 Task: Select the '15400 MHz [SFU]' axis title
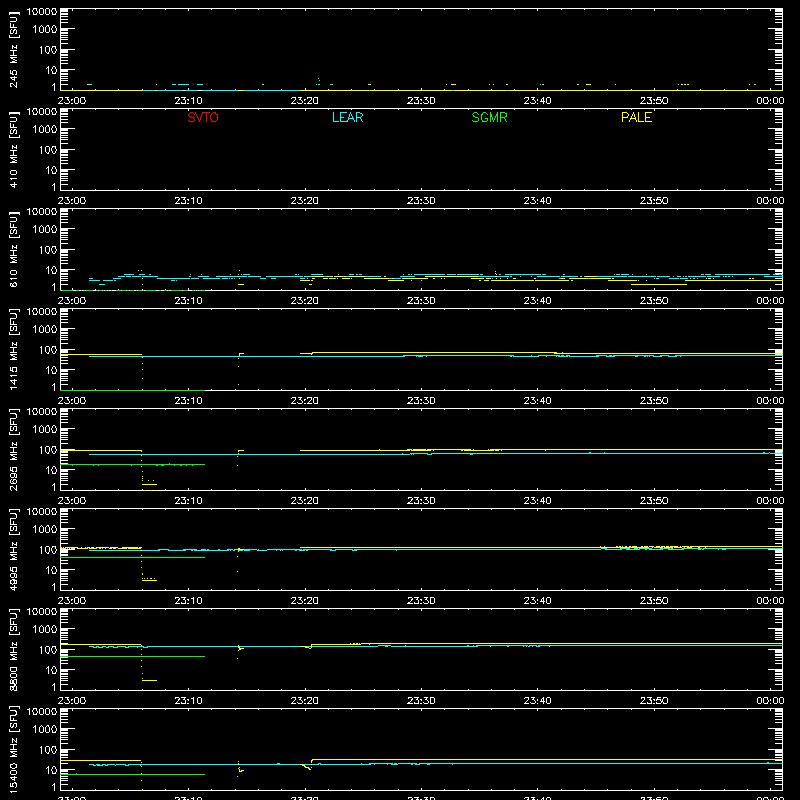click(x=13, y=749)
